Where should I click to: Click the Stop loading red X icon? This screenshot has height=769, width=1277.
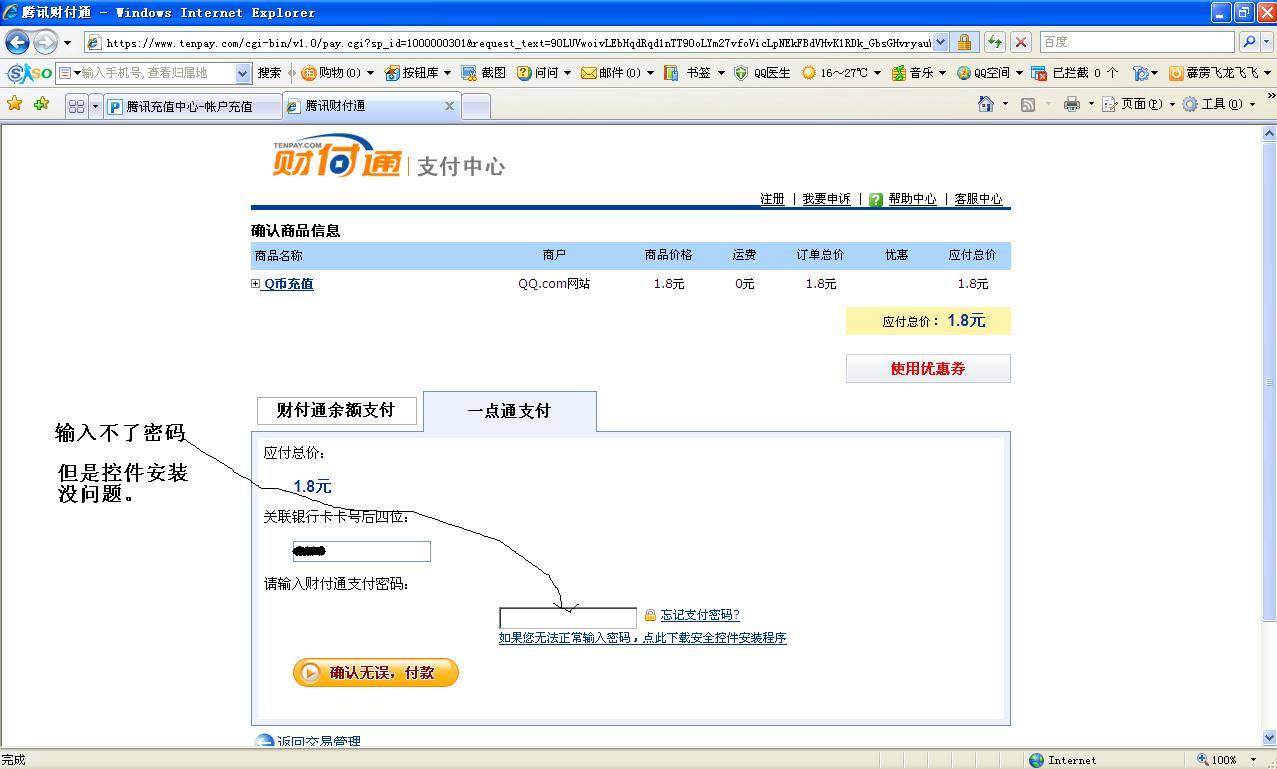pos(1021,42)
